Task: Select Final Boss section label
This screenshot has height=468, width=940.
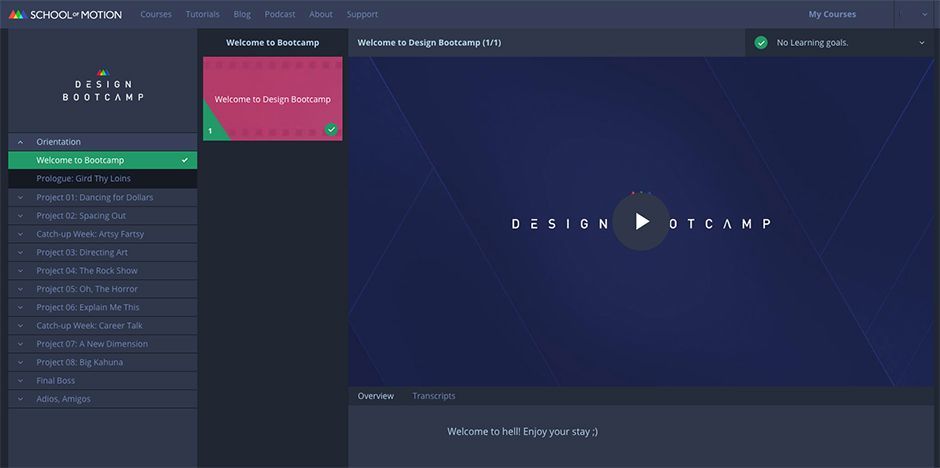Action: pyautogui.click(x=56, y=381)
